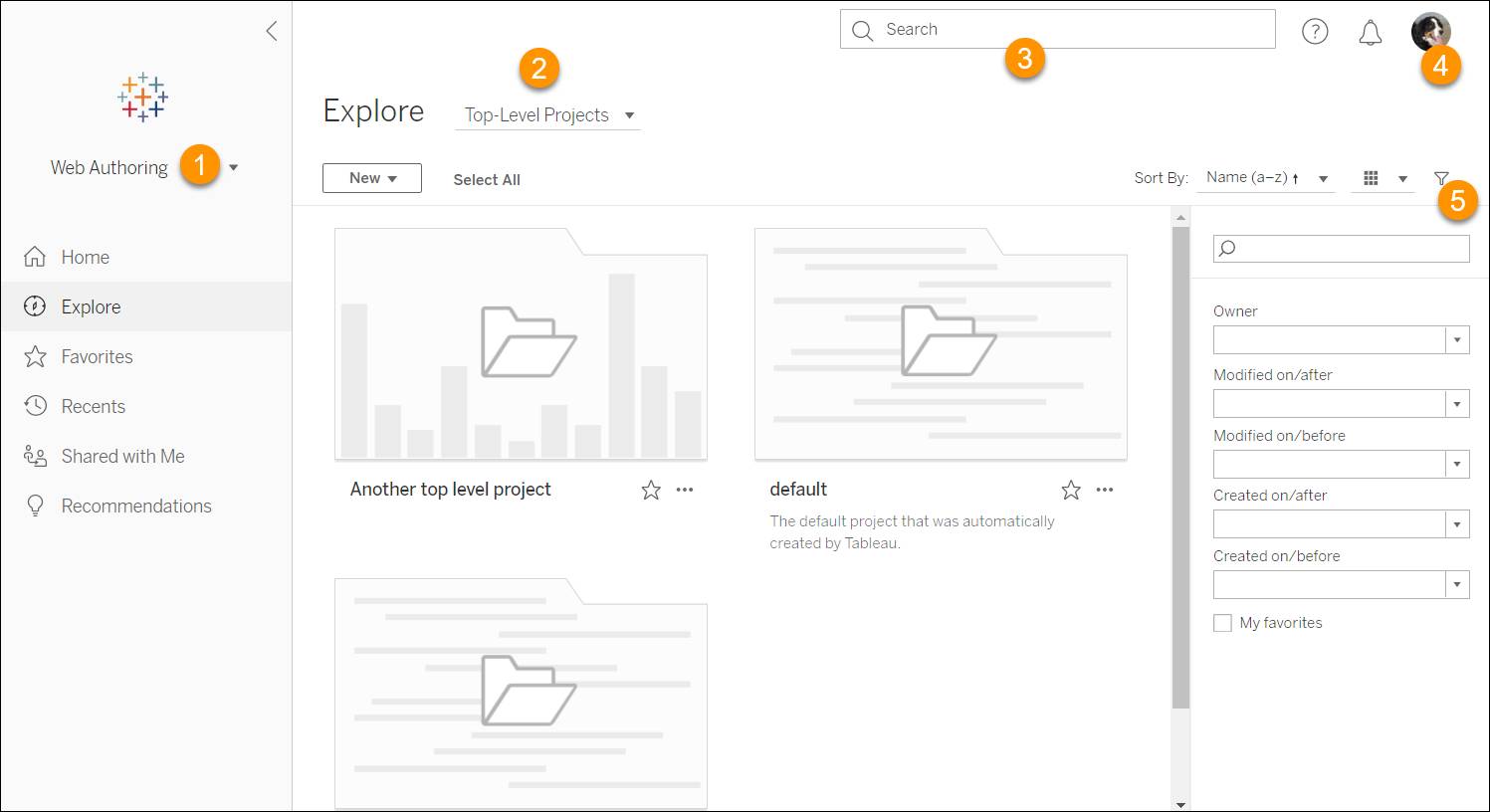Select the Shared with Me icon
The image size is (1490, 812).
pos(36,456)
